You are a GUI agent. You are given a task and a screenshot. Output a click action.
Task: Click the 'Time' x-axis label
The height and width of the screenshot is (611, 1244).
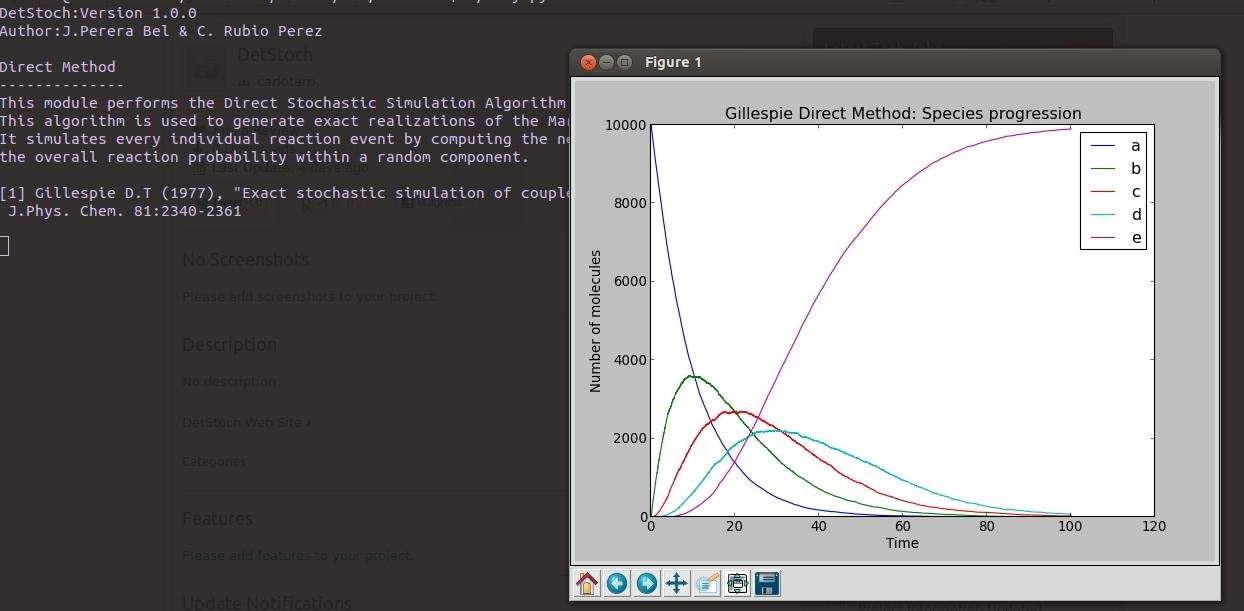click(902, 543)
